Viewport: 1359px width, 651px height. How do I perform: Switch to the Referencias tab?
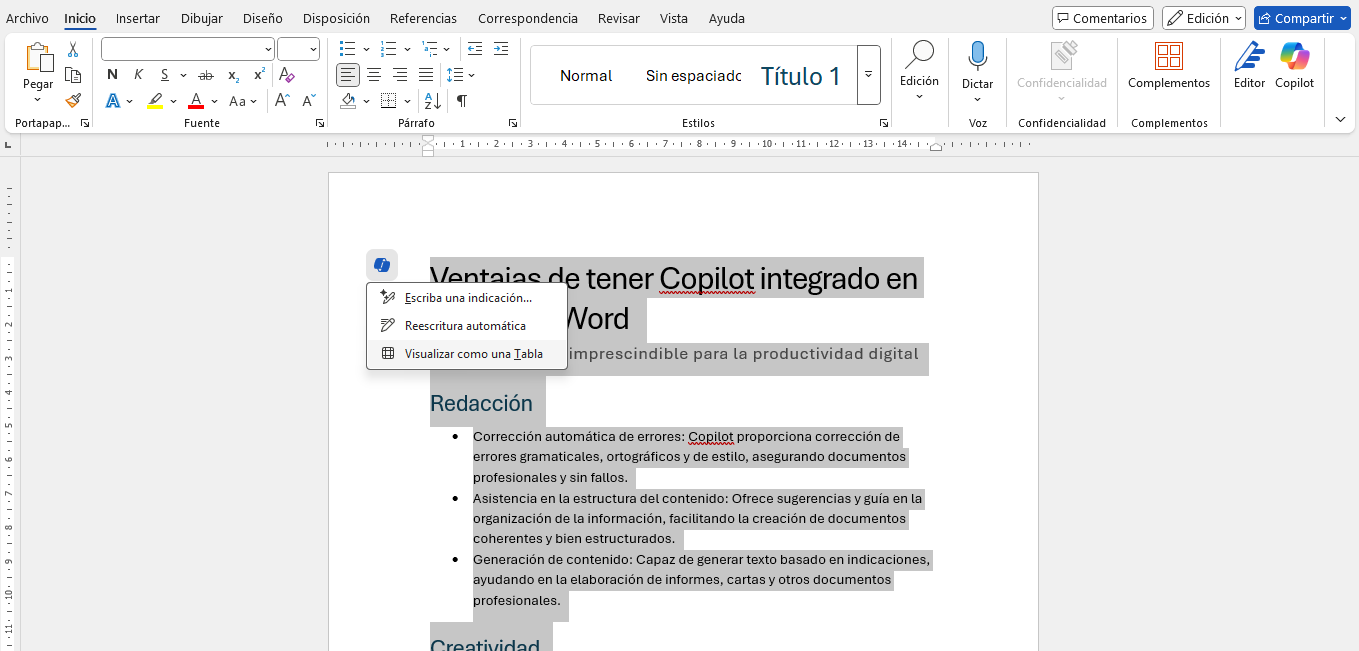point(423,18)
